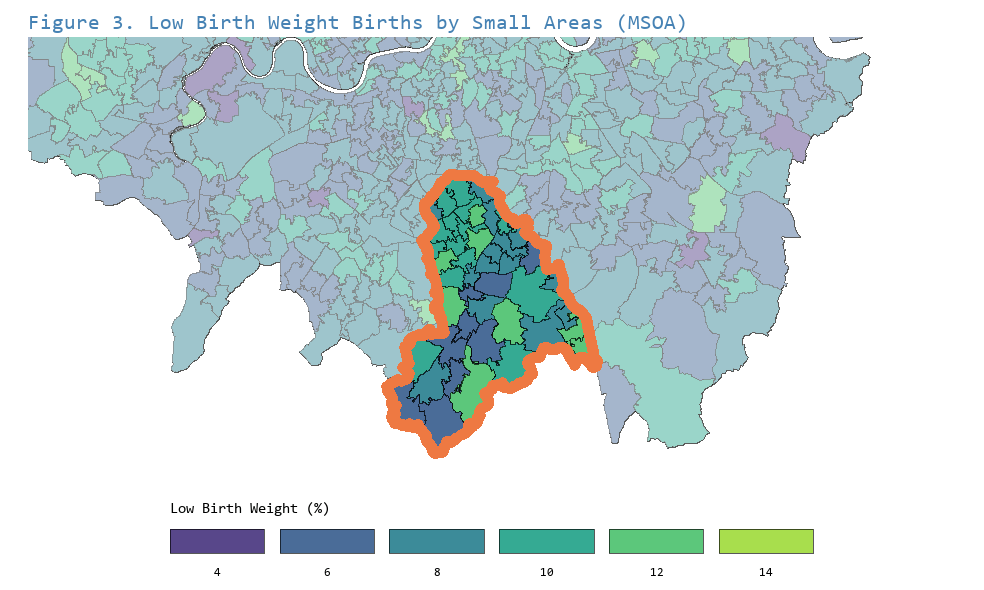The height and width of the screenshot is (590, 984).
Task: Click the legend tick label "8"
Action: pos(437,572)
